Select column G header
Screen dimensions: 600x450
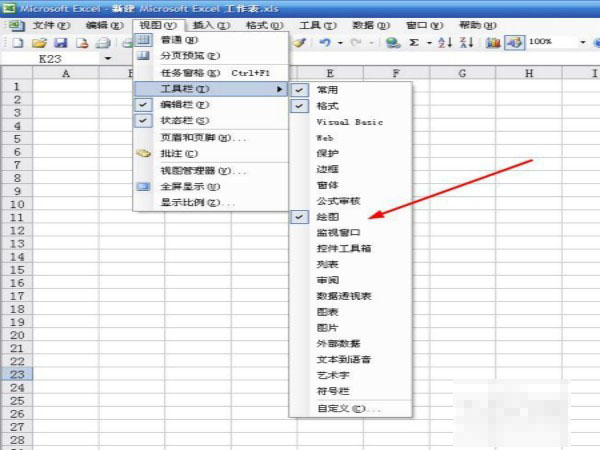point(462,73)
